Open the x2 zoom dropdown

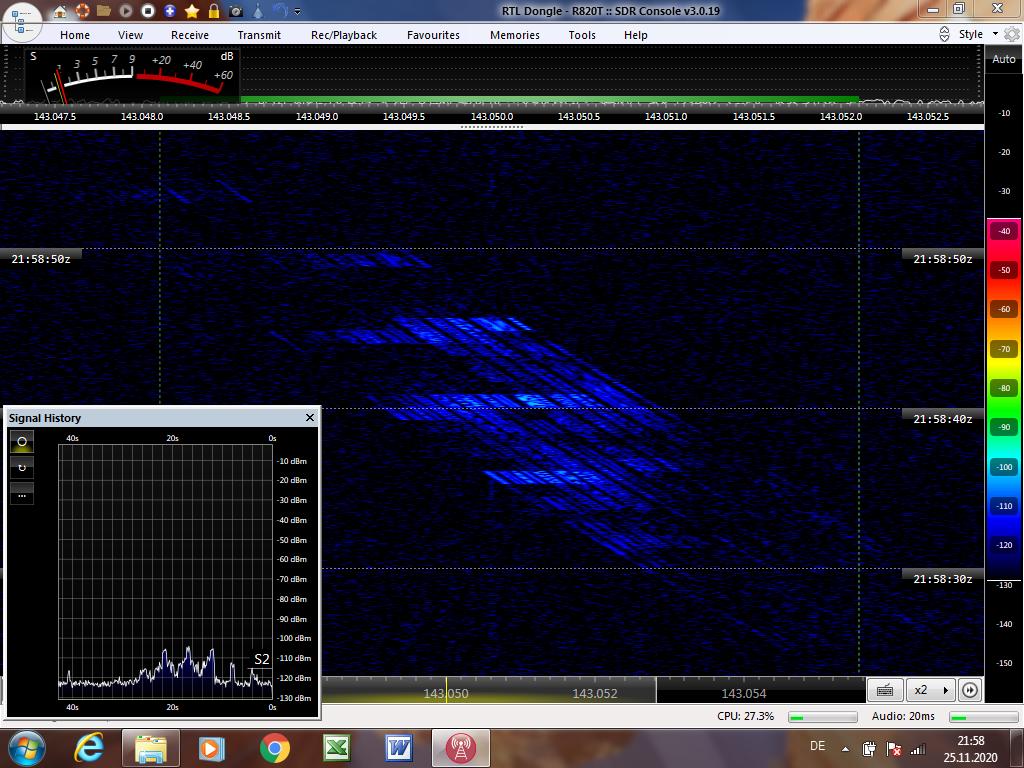click(931, 690)
